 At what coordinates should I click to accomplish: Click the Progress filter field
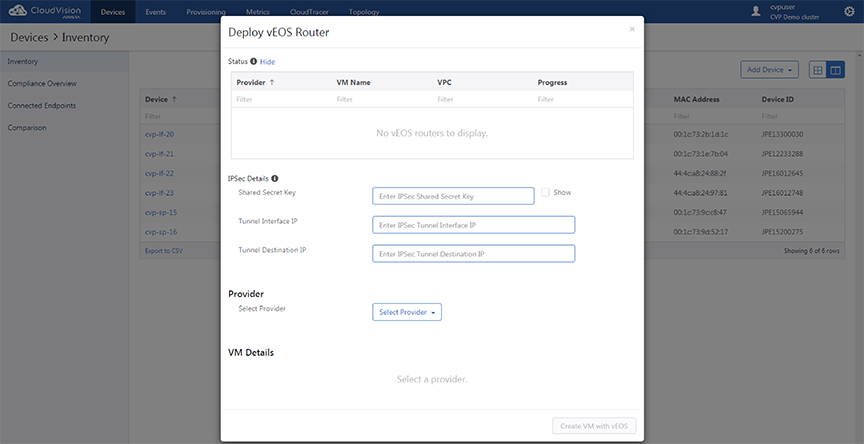tap(582, 100)
